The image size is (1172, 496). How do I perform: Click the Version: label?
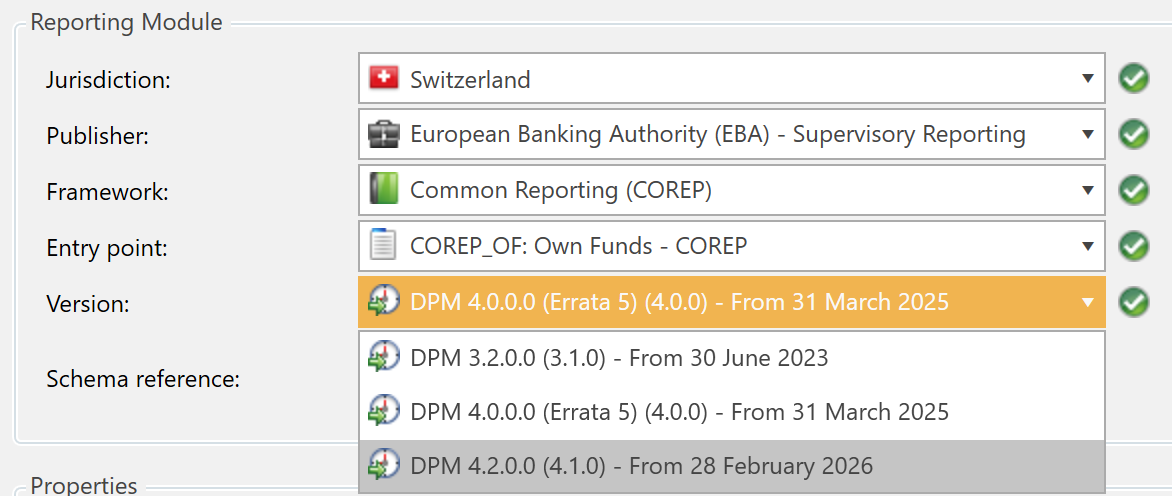88,303
